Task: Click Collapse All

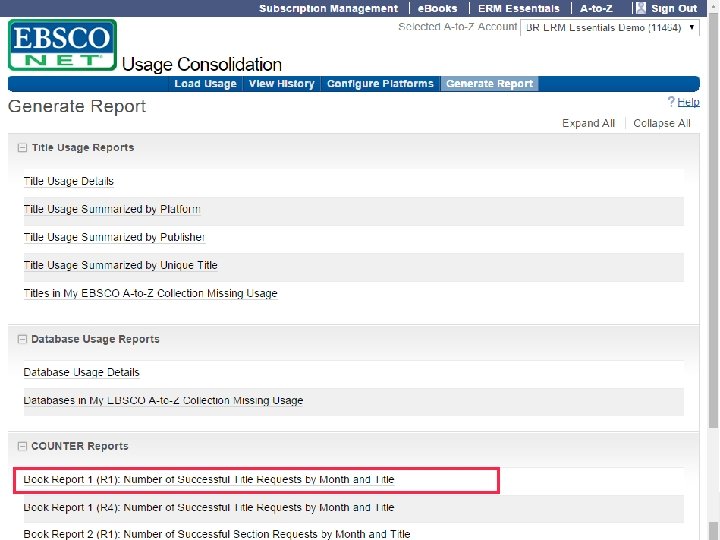Action: tap(662, 123)
